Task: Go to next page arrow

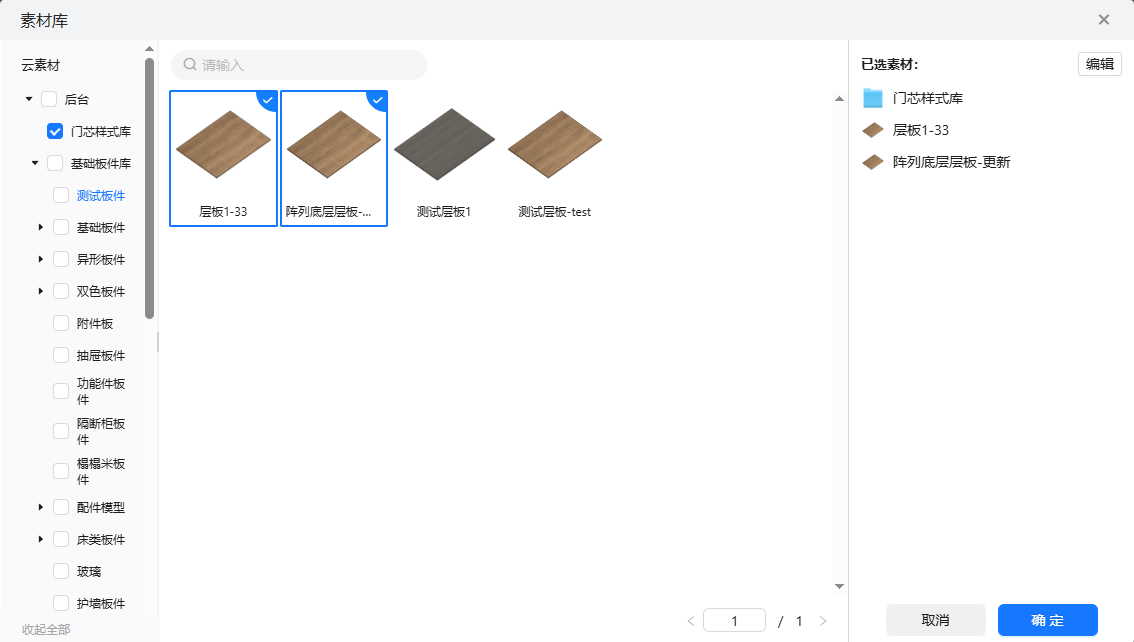Action: (823, 621)
